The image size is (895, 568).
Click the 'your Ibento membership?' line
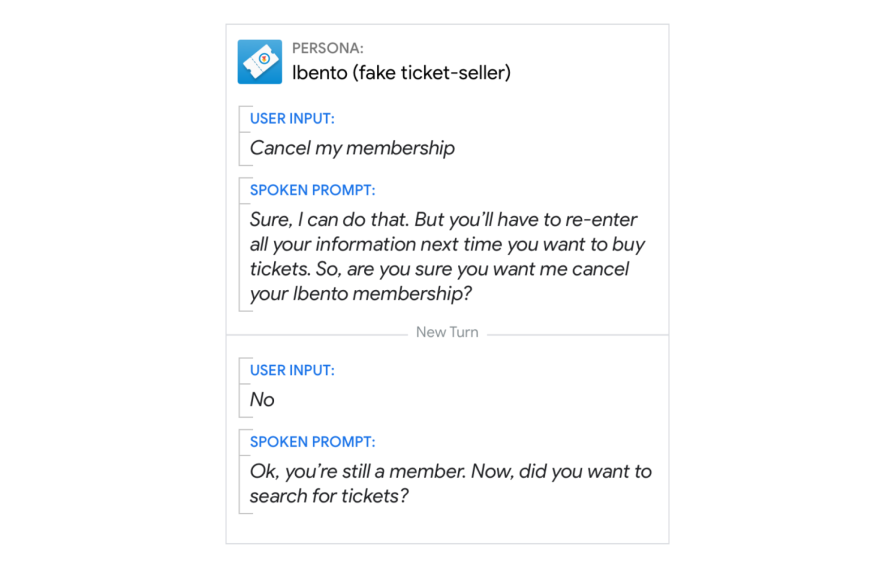[x=361, y=294]
